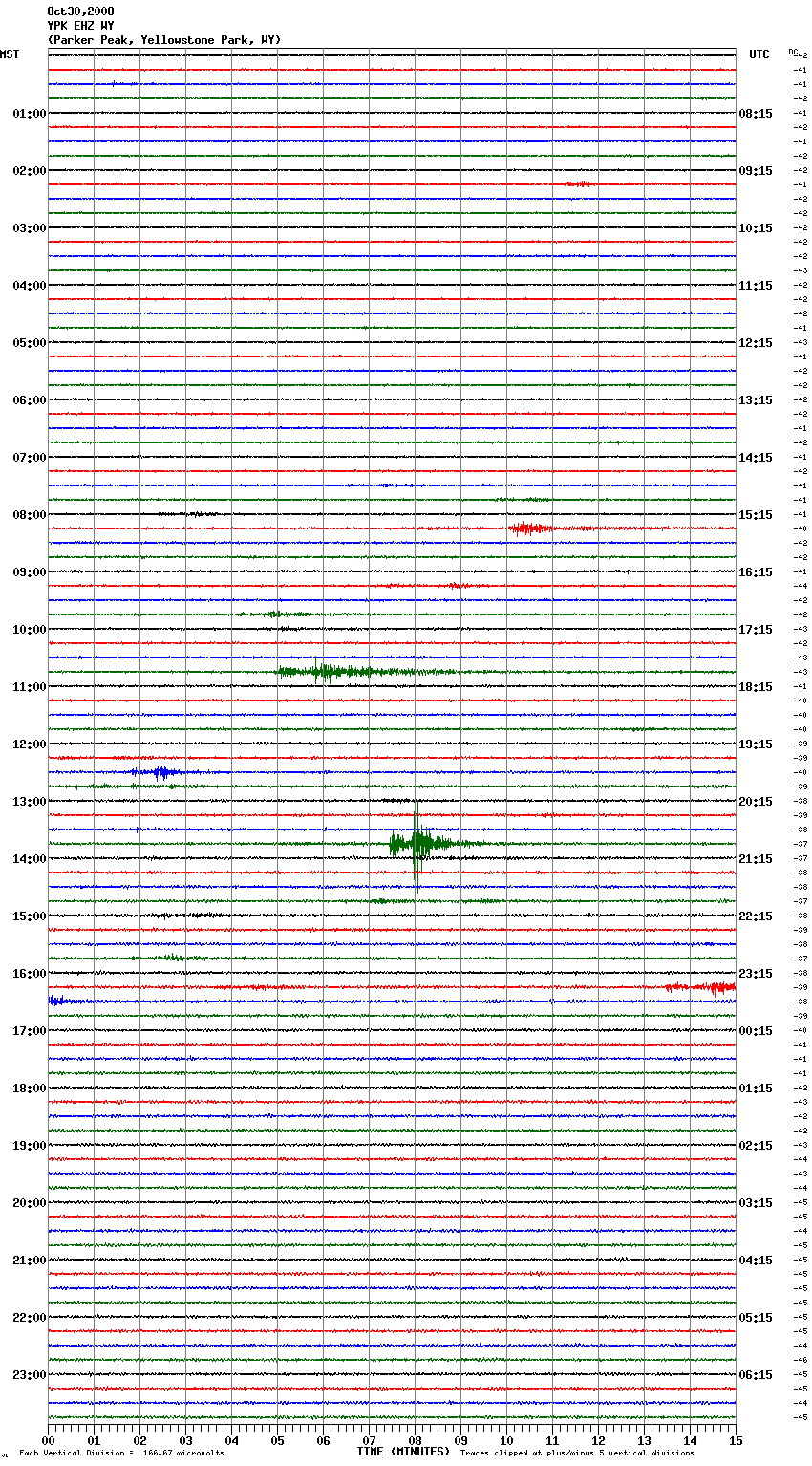The width and height of the screenshot is (812, 1466).
Task: Click the 01:00 MST time label
Action: tap(30, 114)
